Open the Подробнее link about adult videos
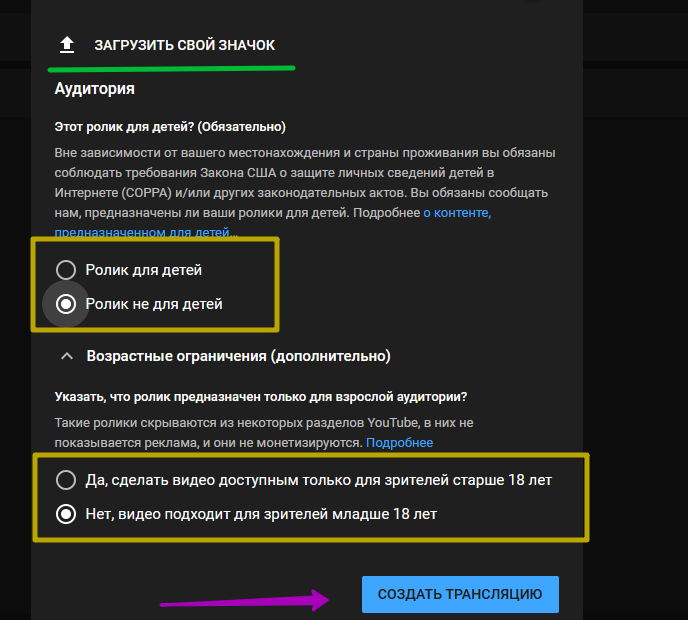Image resolution: width=688 pixels, height=620 pixels. [x=399, y=443]
